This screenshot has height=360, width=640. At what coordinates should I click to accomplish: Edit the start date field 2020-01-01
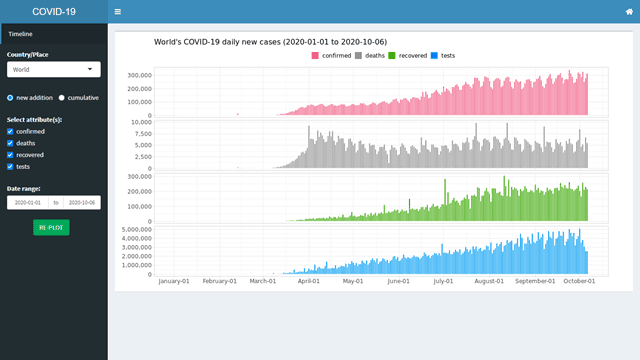coord(28,202)
